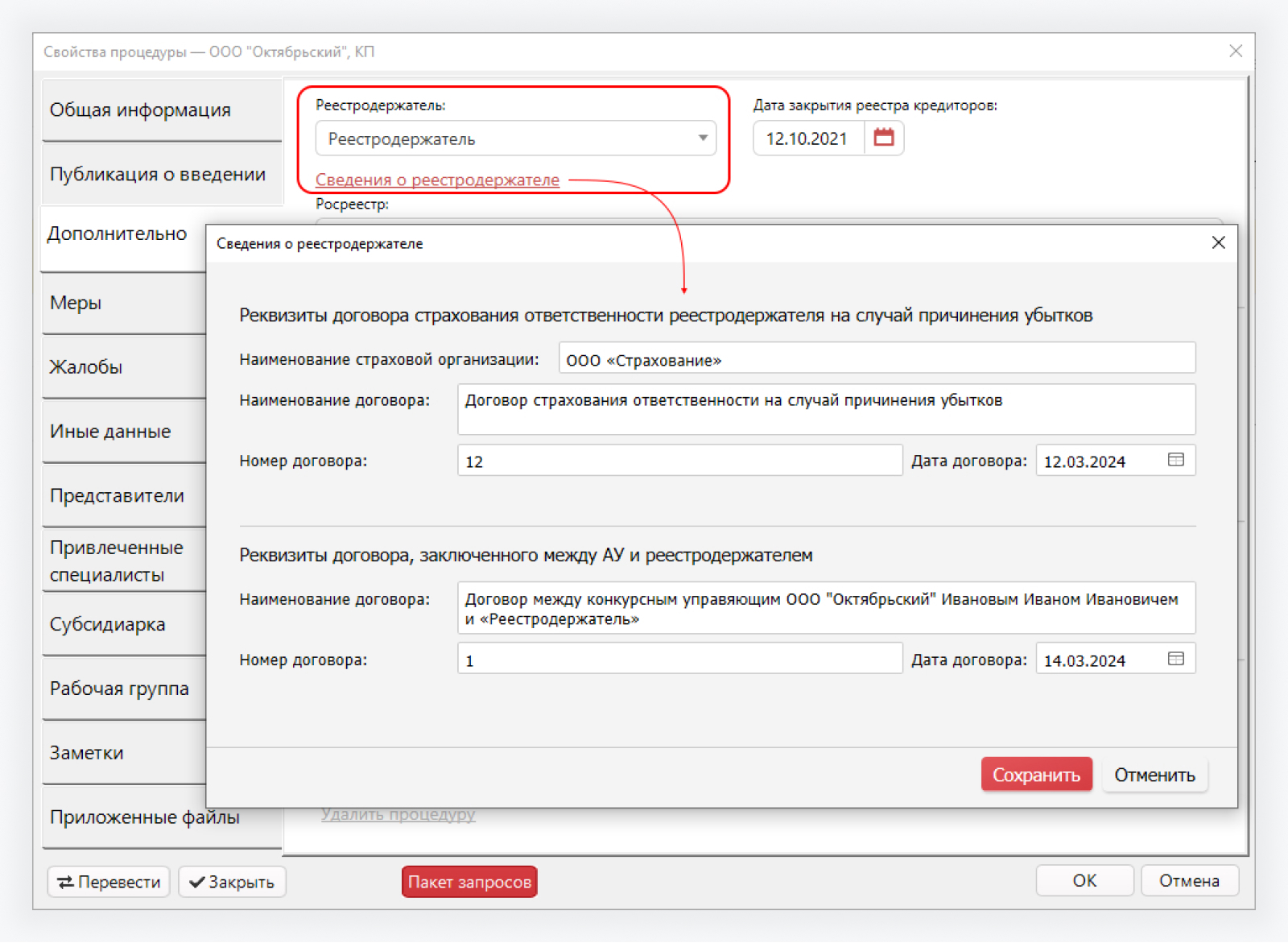Confirm with the OK button
The height and width of the screenshot is (943, 1288).
coord(1084,880)
